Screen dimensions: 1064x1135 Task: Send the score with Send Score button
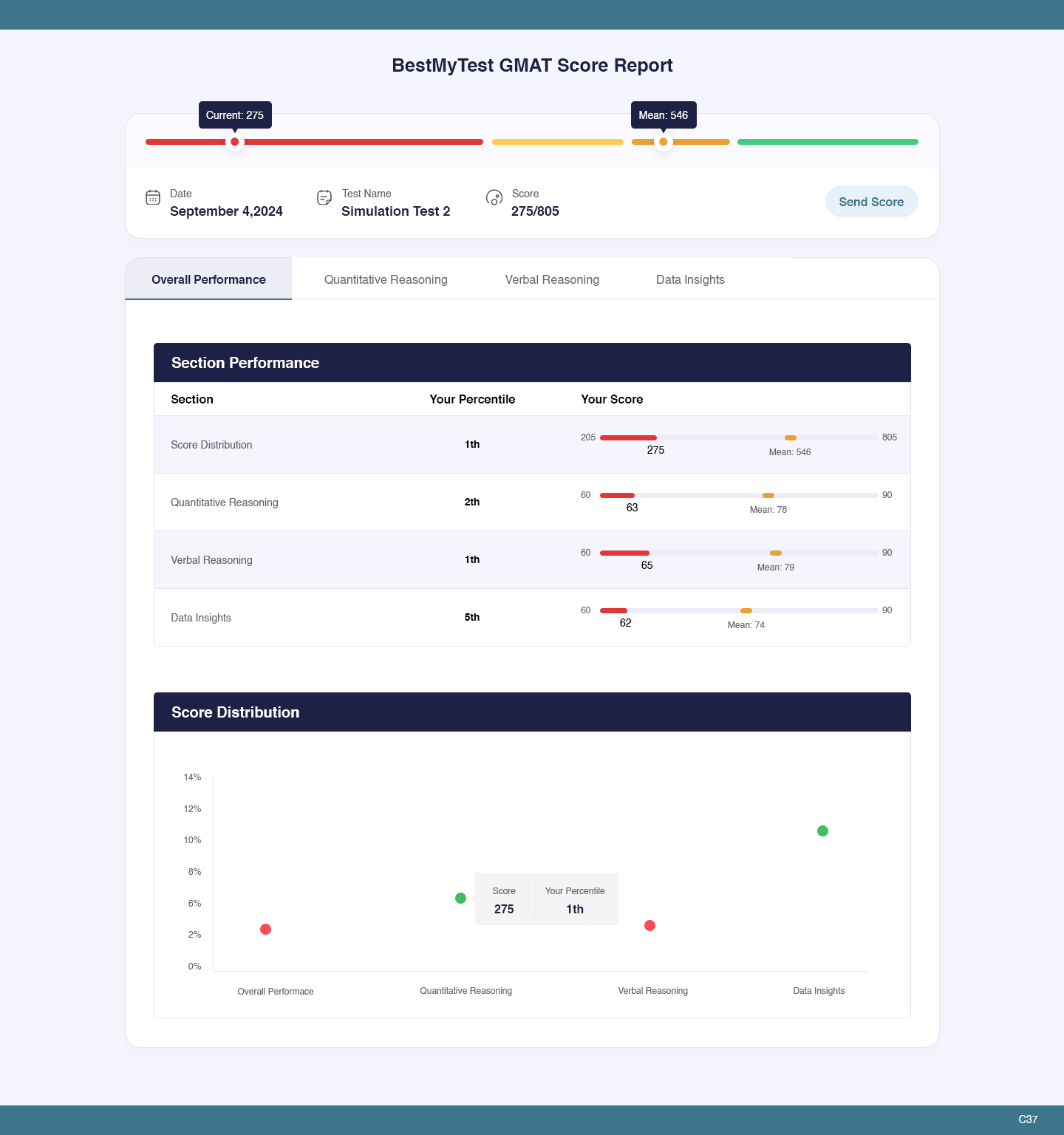pyautogui.click(x=871, y=202)
